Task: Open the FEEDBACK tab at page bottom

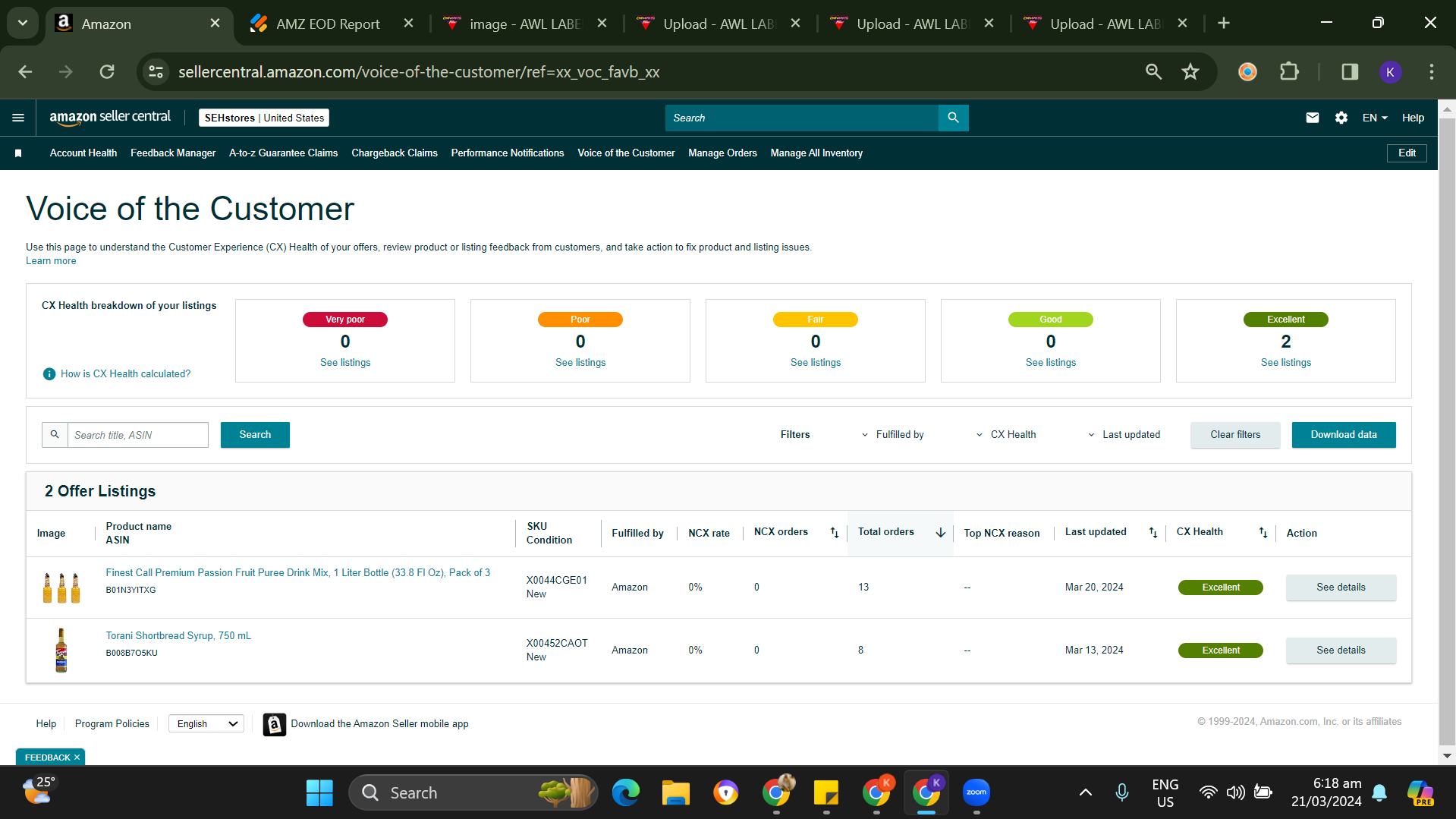Action: click(50, 758)
